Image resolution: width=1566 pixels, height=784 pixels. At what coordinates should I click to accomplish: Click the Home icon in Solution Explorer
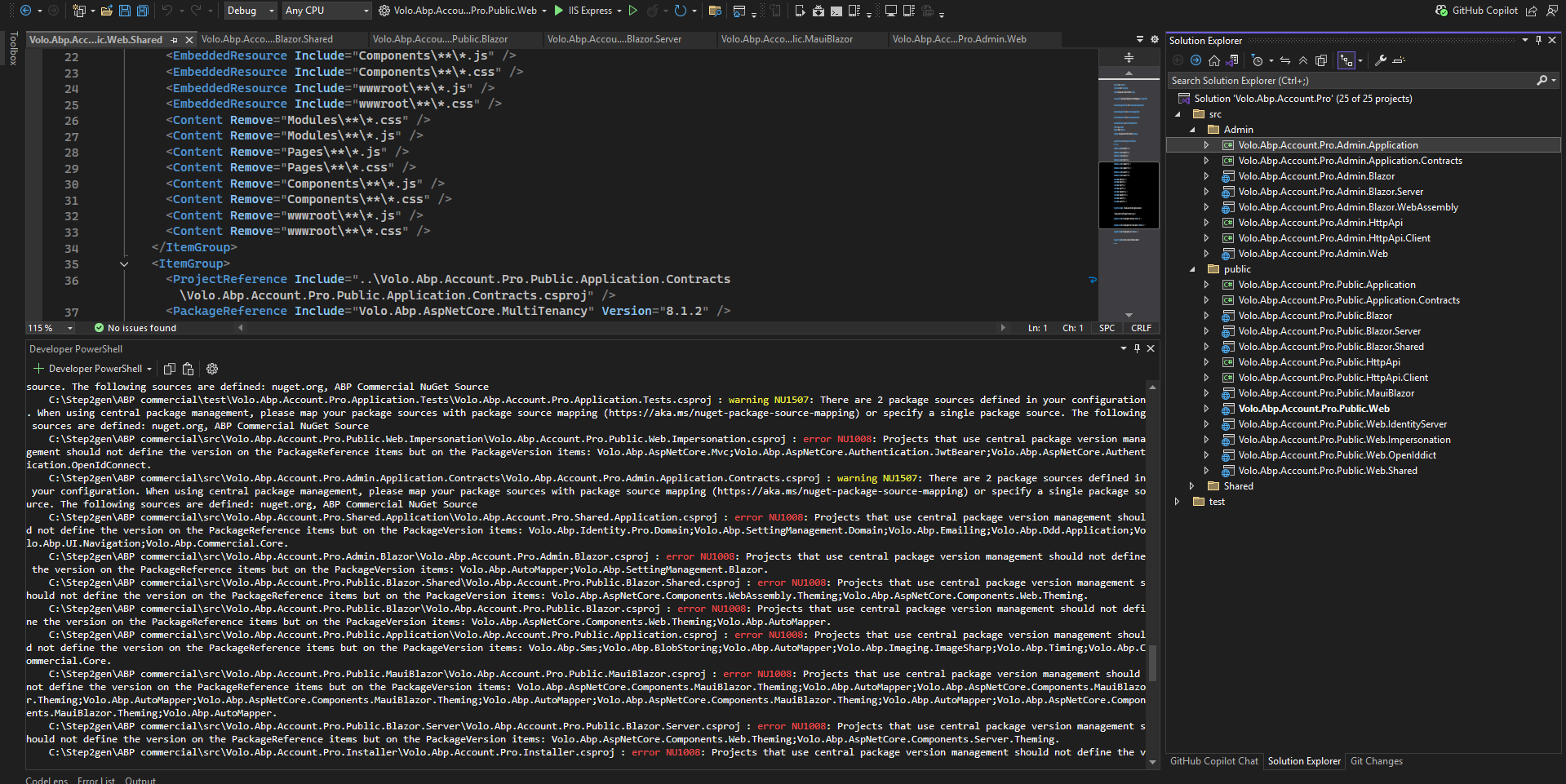click(1214, 60)
